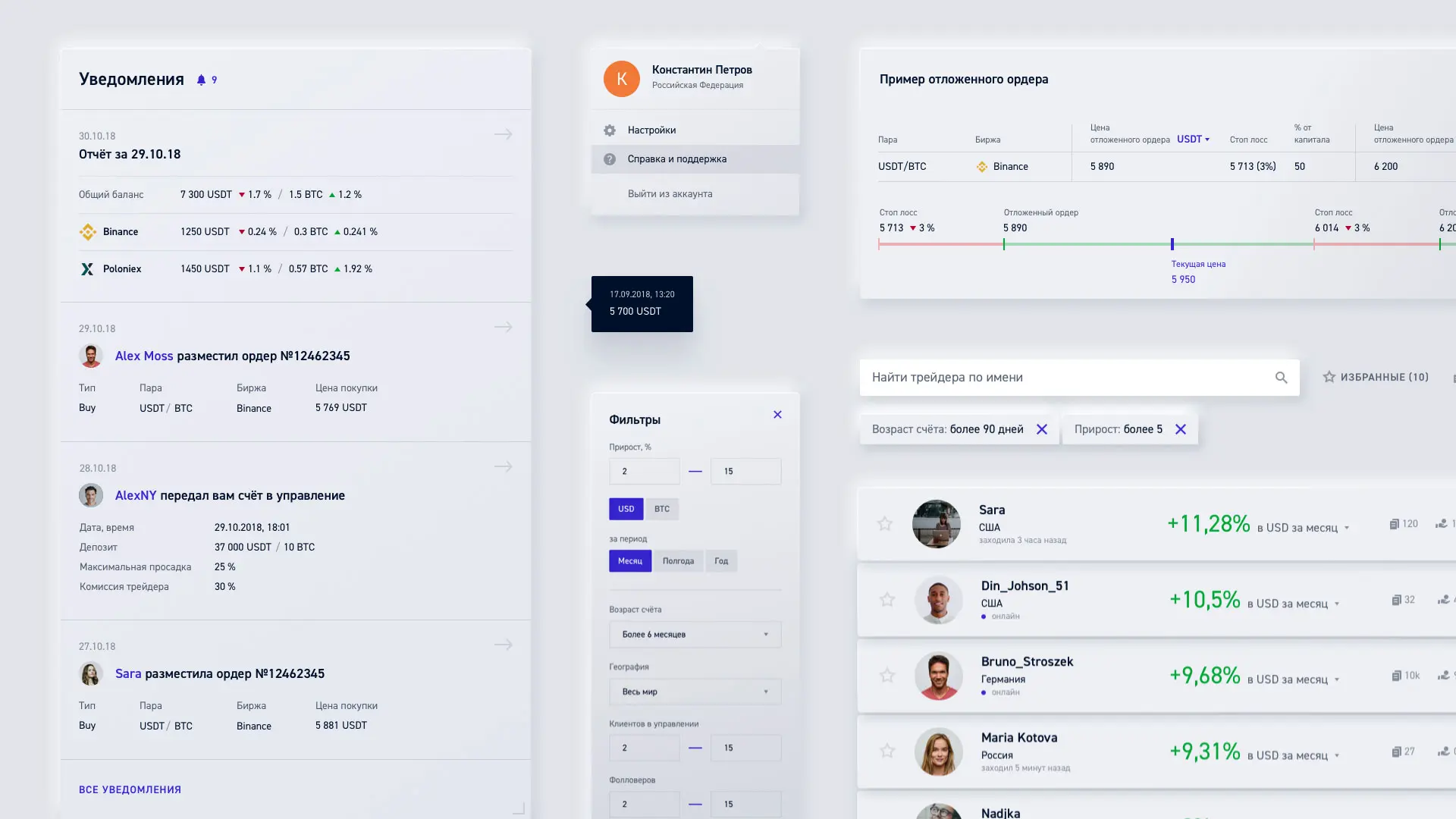Open Sara order notification arrow
1456x819 pixels.
pyautogui.click(x=504, y=645)
